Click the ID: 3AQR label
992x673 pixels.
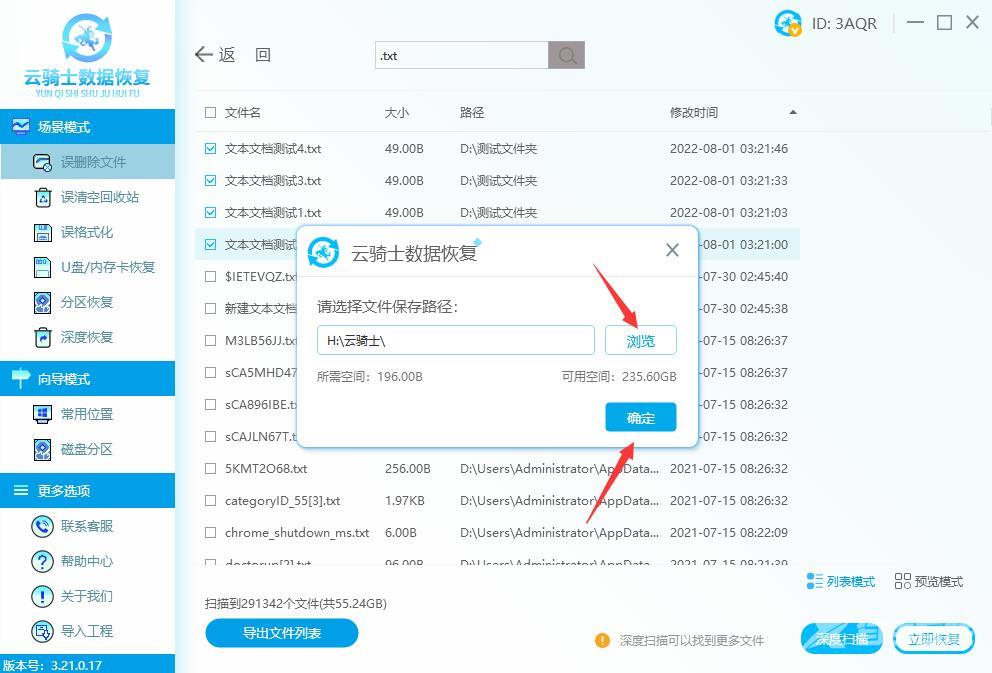(844, 23)
